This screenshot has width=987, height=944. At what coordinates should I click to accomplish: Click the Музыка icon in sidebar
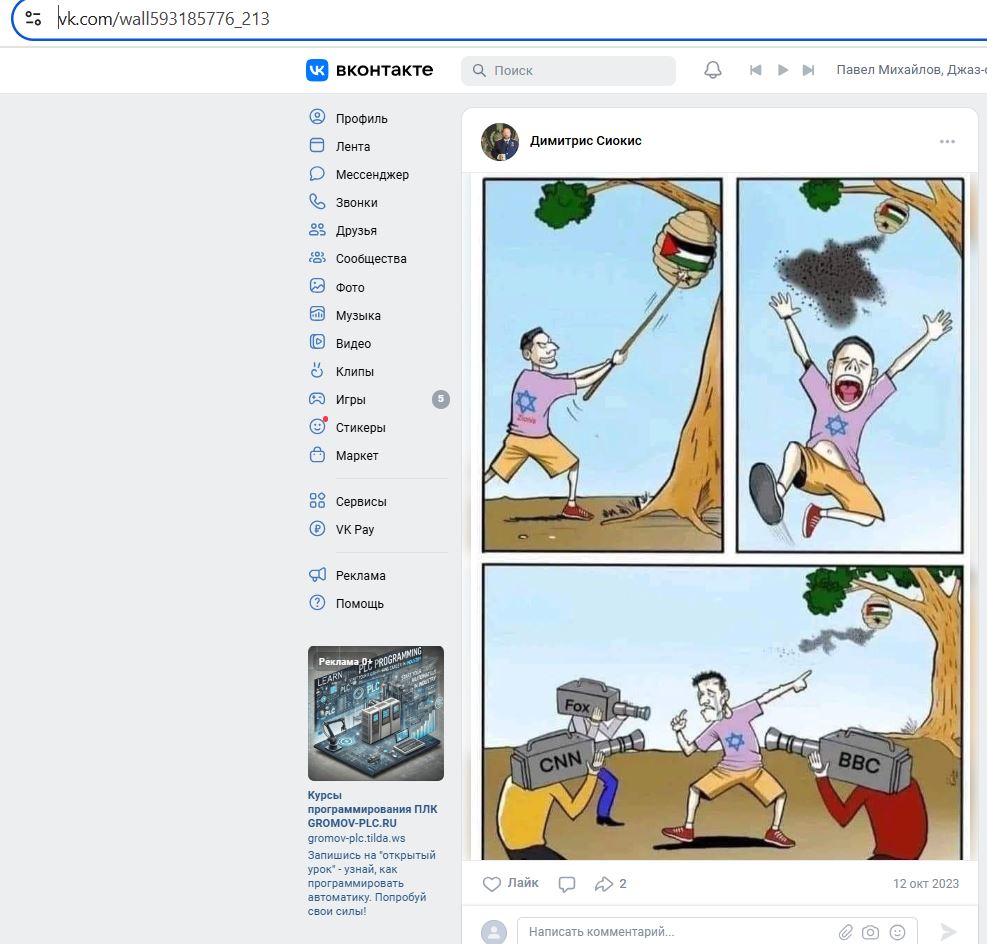[317, 314]
